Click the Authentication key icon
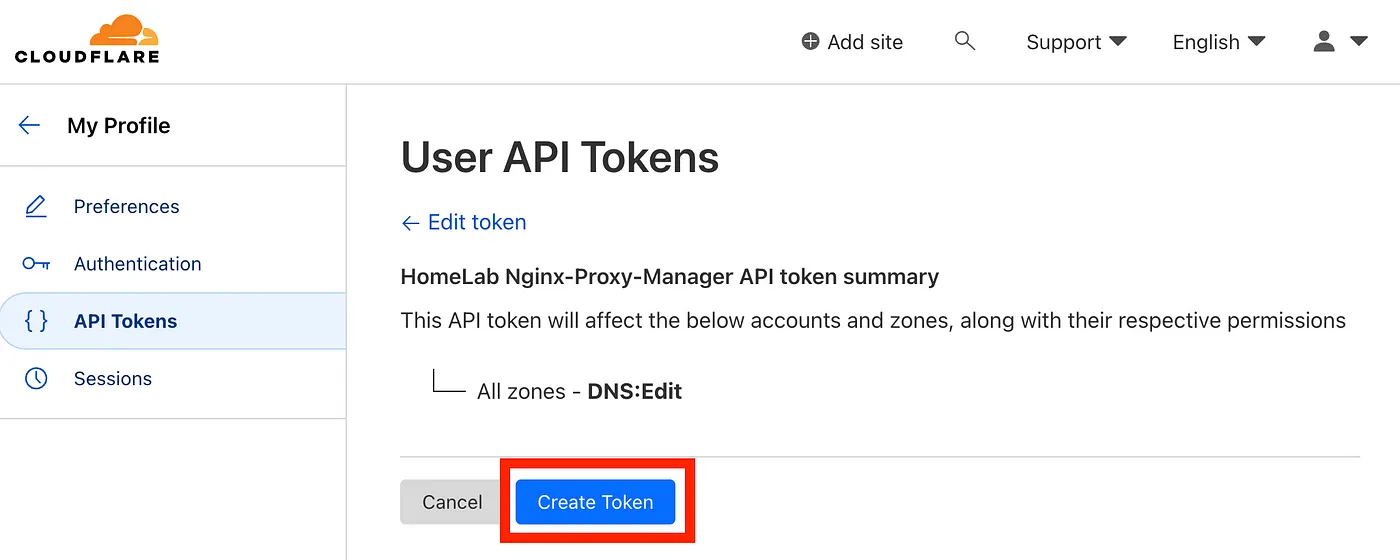 coord(36,264)
